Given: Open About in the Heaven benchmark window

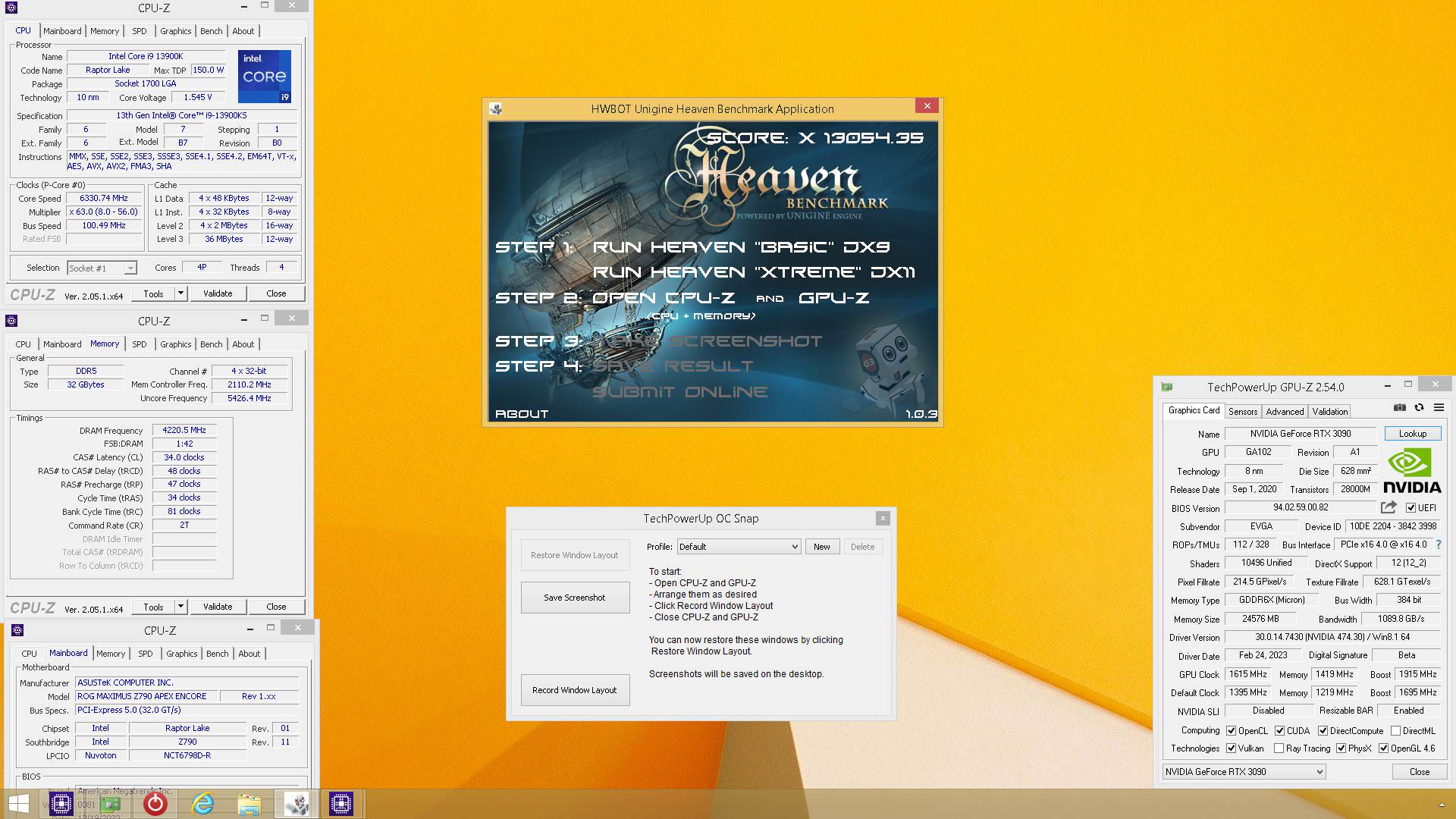Looking at the screenshot, I should pos(522,414).
